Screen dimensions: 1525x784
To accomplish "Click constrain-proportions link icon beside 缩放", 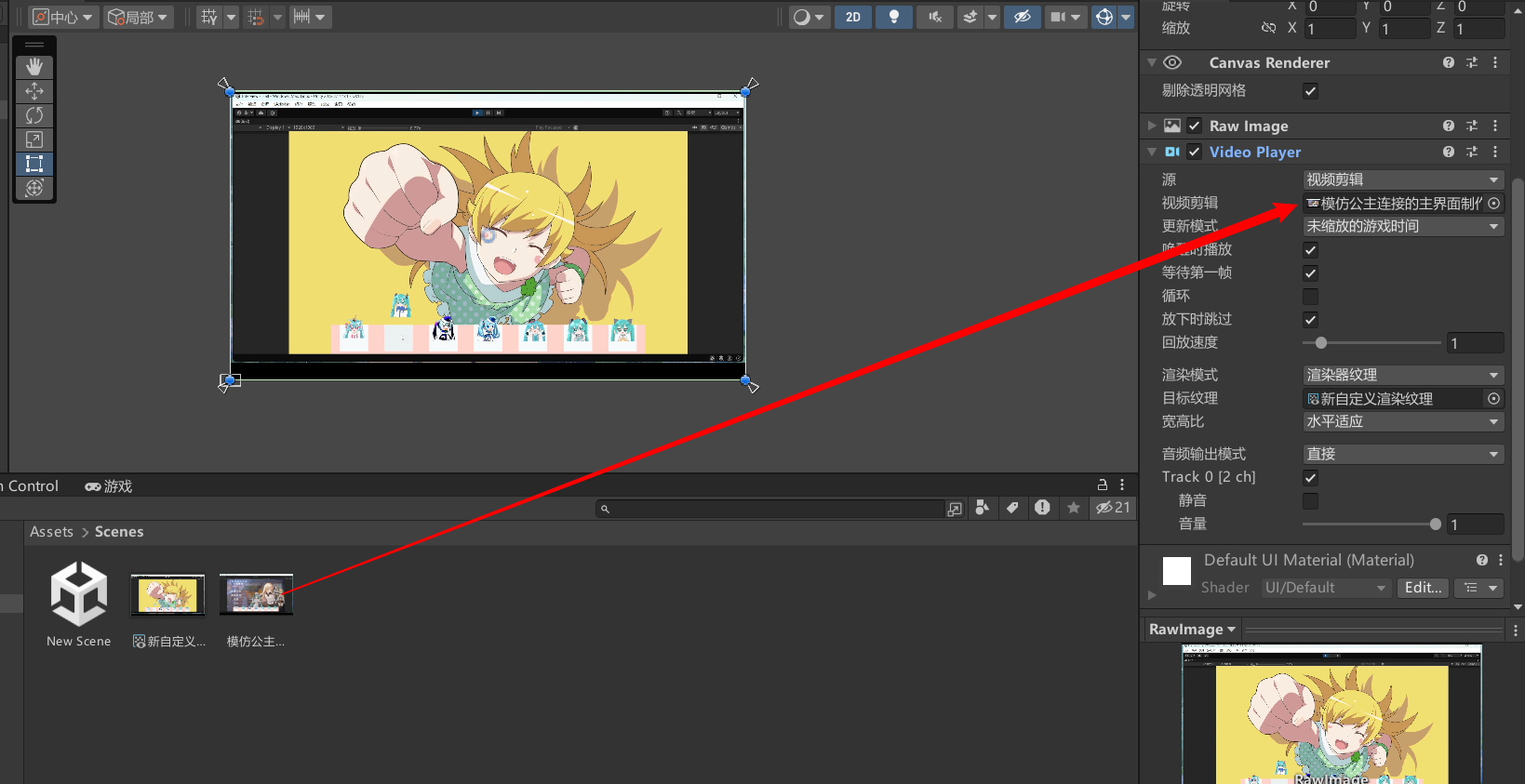I will click(1268, 28).
